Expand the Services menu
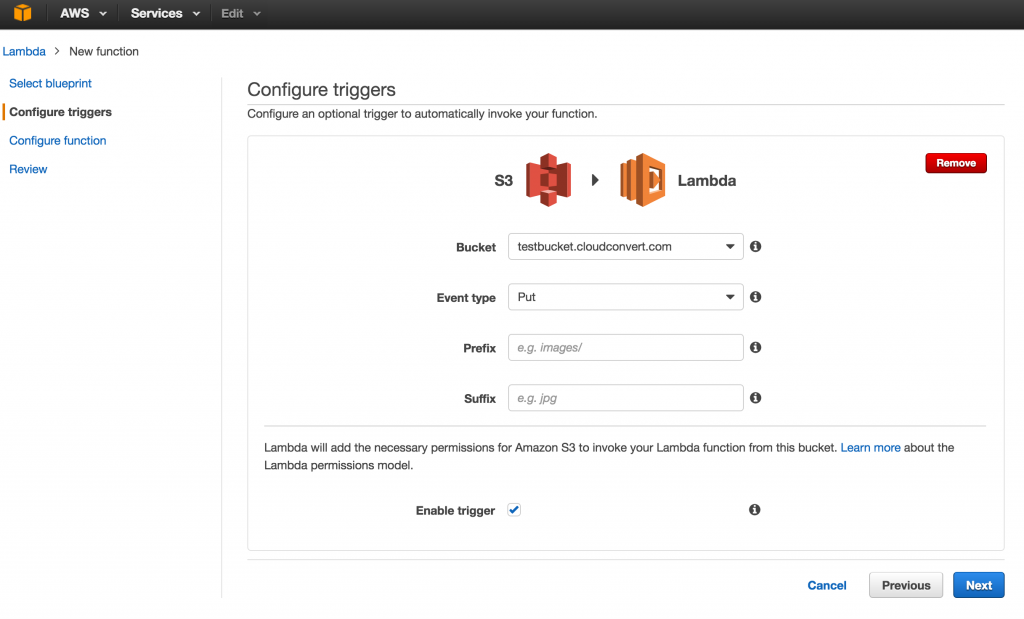The height and width of the screenshot is (619, 1024). 165,13
